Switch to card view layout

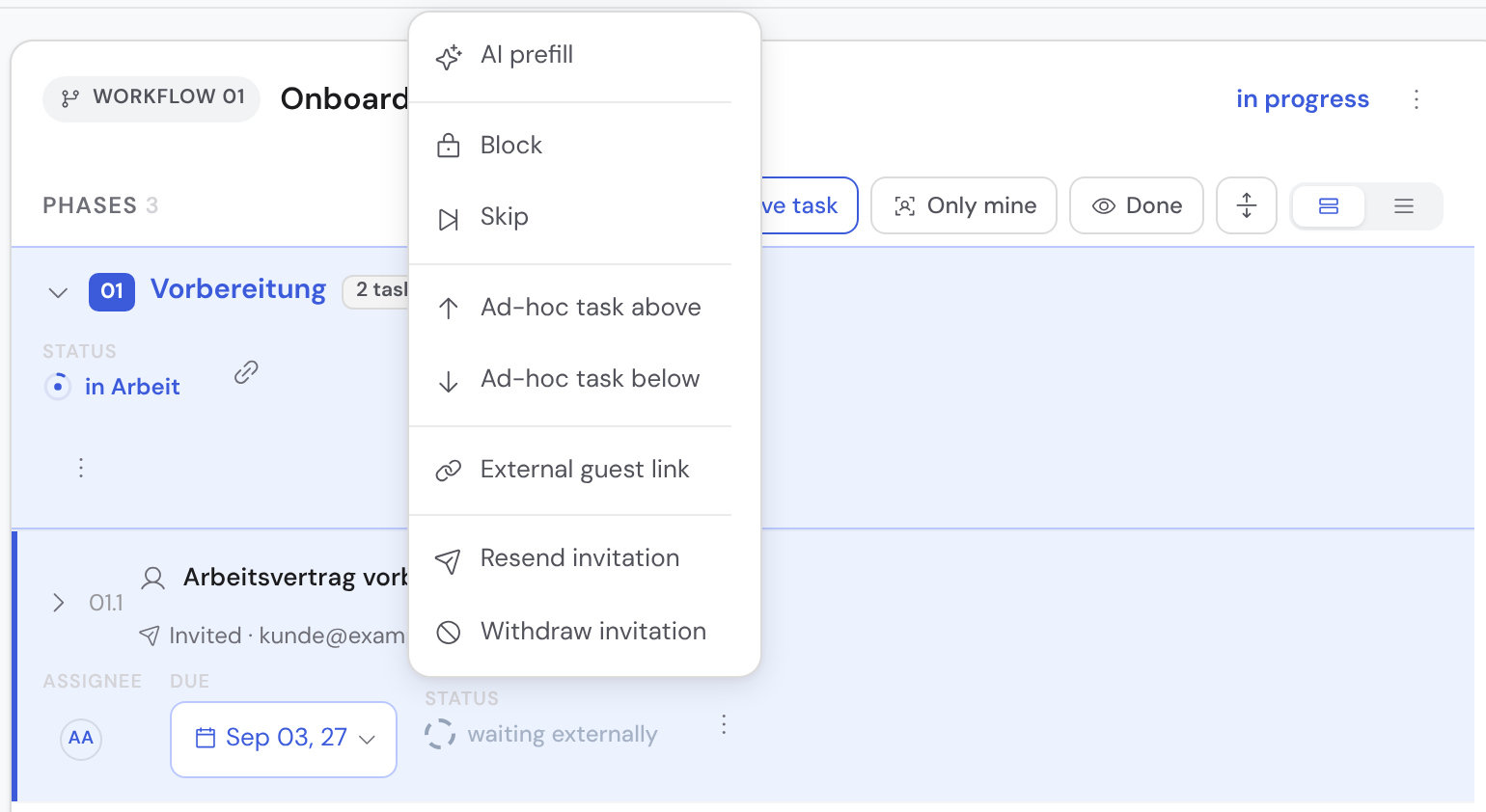click(x=1329, y=206)
